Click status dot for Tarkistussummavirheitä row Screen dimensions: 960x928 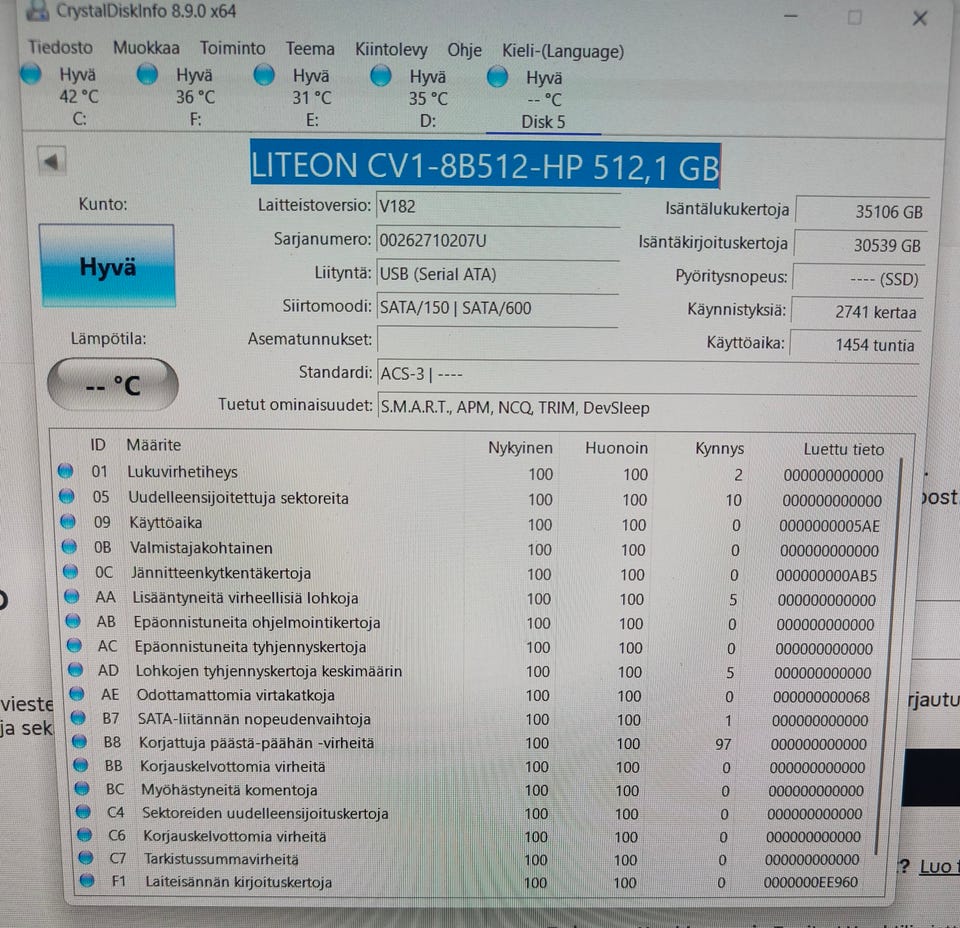point(86,858)
